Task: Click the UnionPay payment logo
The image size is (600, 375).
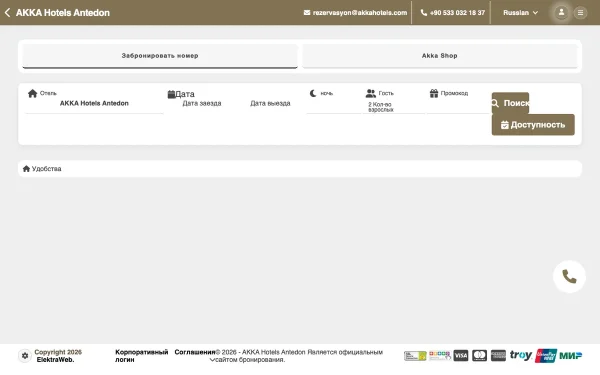Action: [x=546, y=355]
